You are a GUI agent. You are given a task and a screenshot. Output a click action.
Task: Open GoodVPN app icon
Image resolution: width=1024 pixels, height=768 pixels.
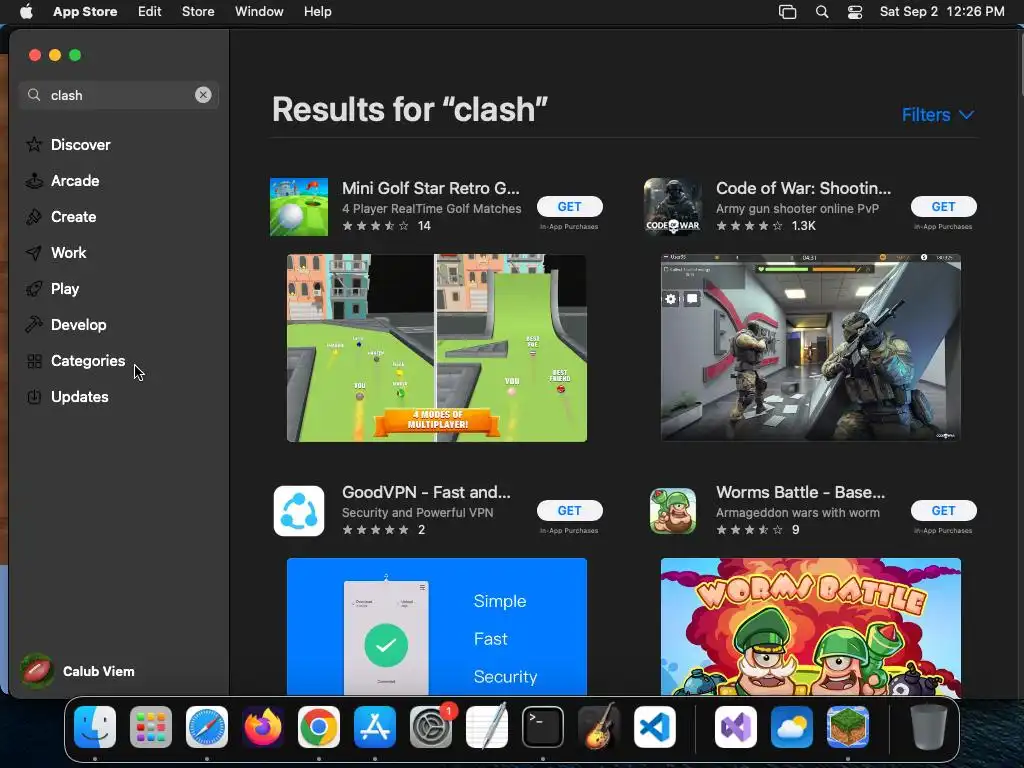tap(299, 511)
